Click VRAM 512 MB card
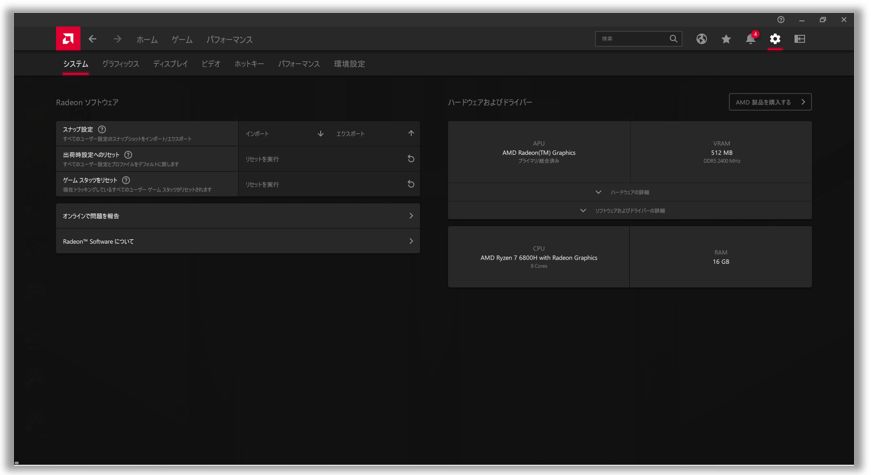Screen dimensions: 871x475 tap(721, 152)
